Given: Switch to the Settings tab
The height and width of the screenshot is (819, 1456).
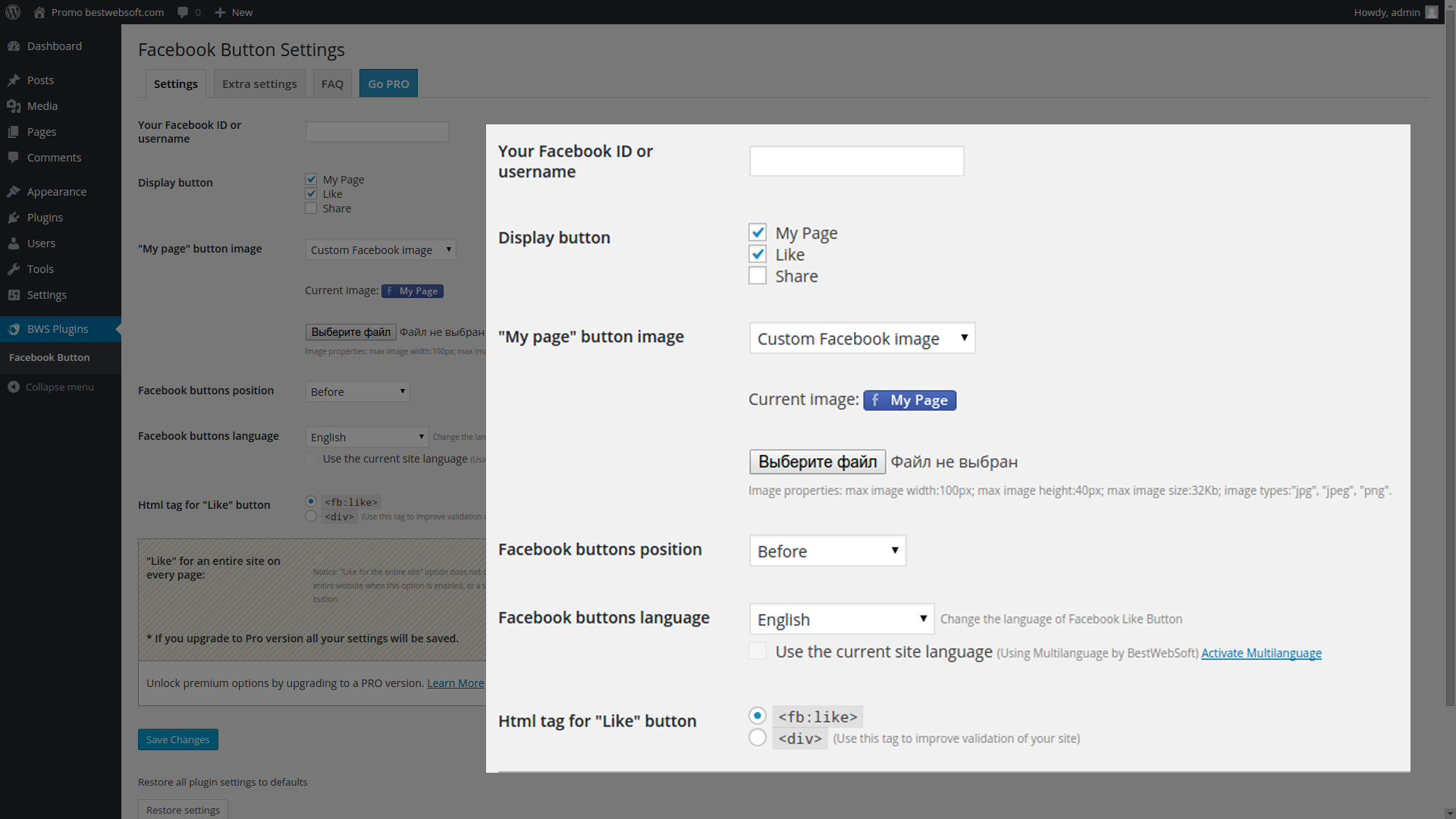Looking at the screenshot, I should (x=176, y=83).
